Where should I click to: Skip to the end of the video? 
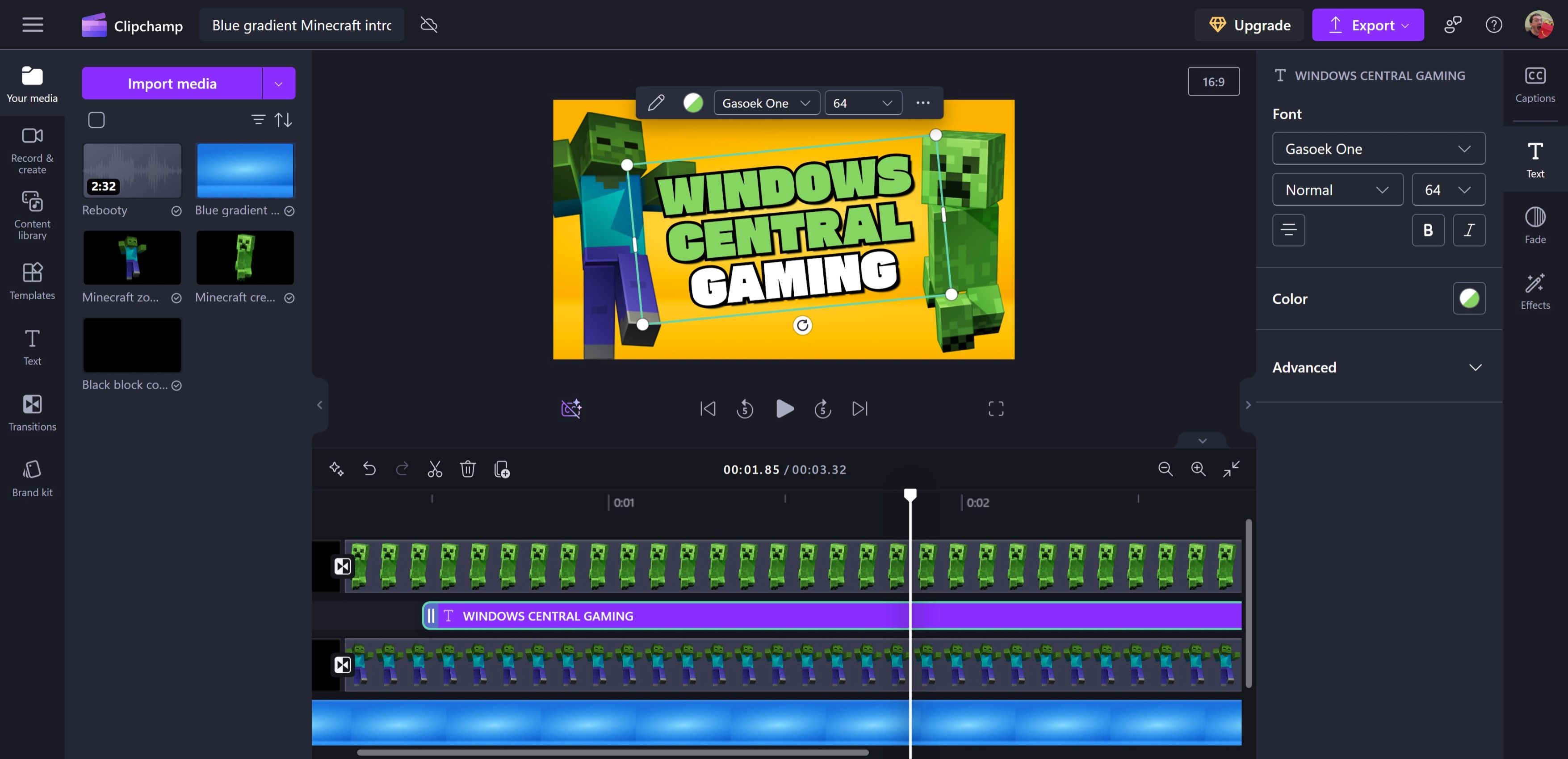pos(860,408)
